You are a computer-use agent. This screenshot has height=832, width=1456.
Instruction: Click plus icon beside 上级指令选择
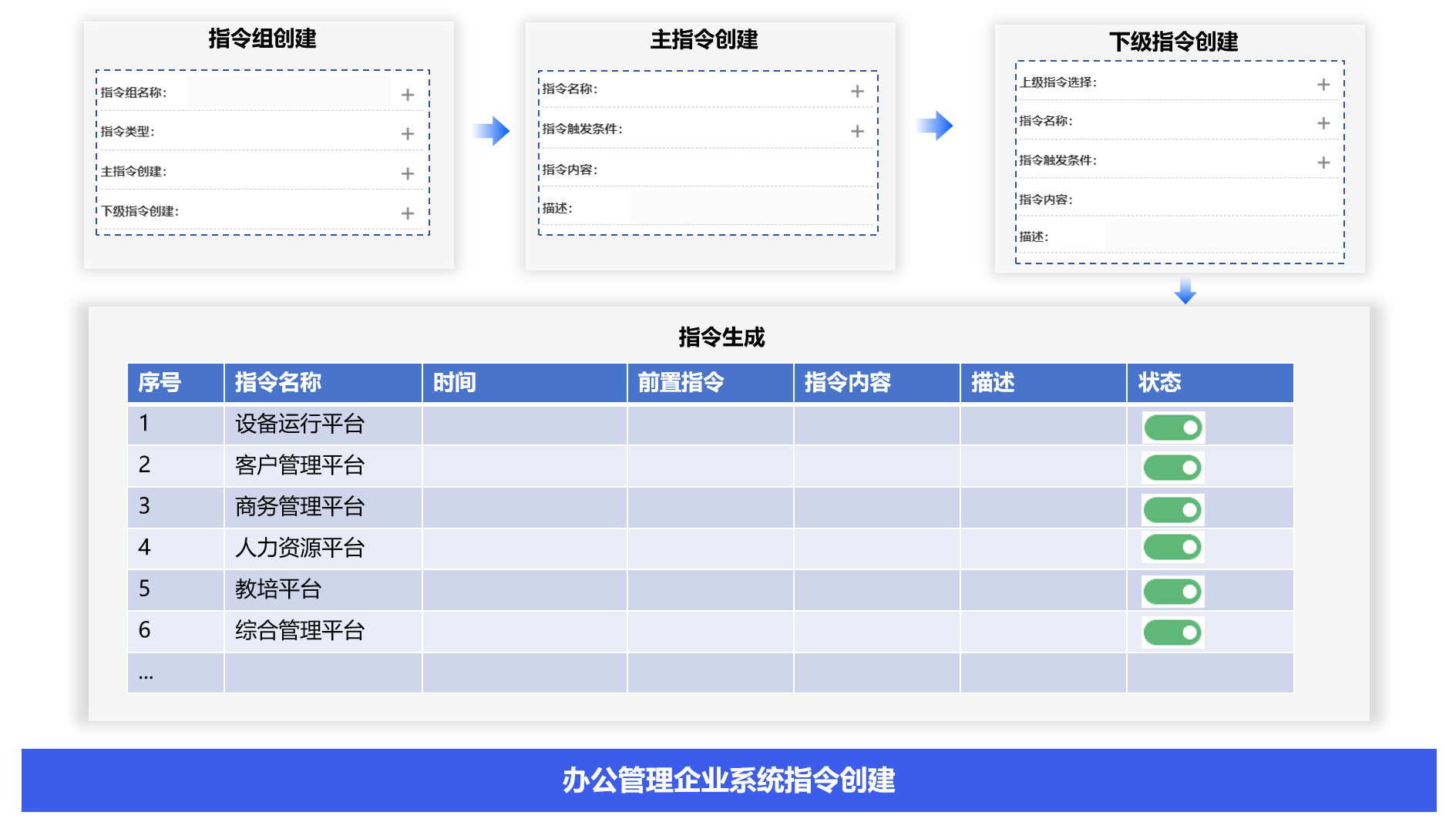(x=1323, y=85)
